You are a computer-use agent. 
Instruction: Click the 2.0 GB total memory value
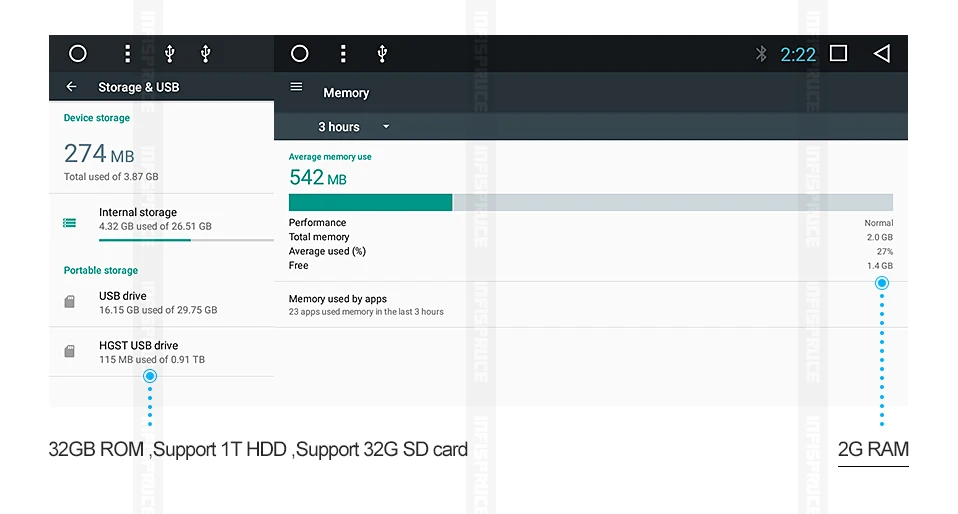(880, 237)
